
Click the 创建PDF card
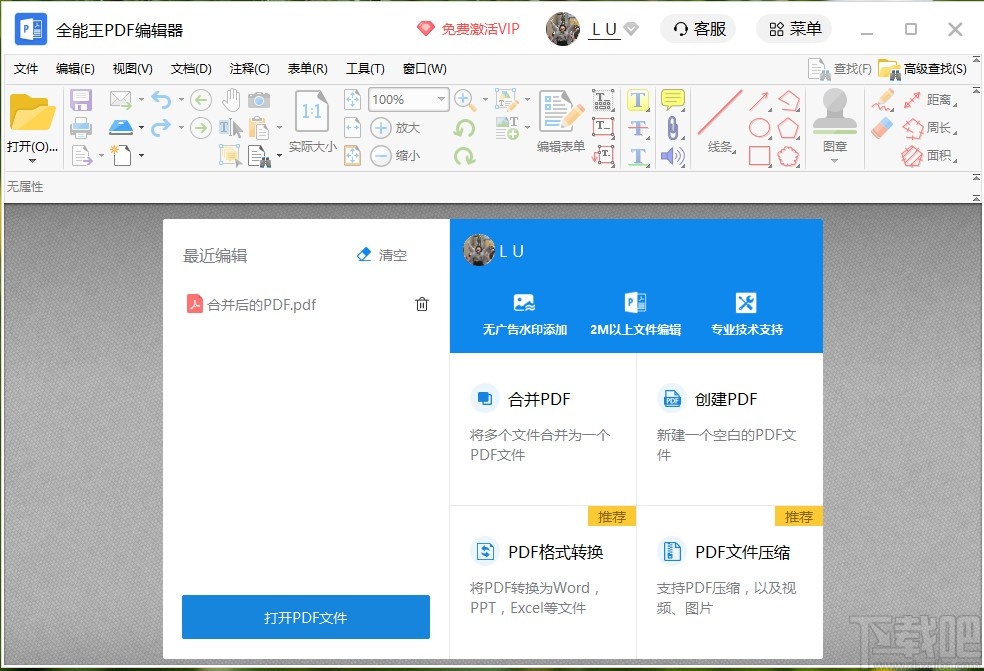730,429
